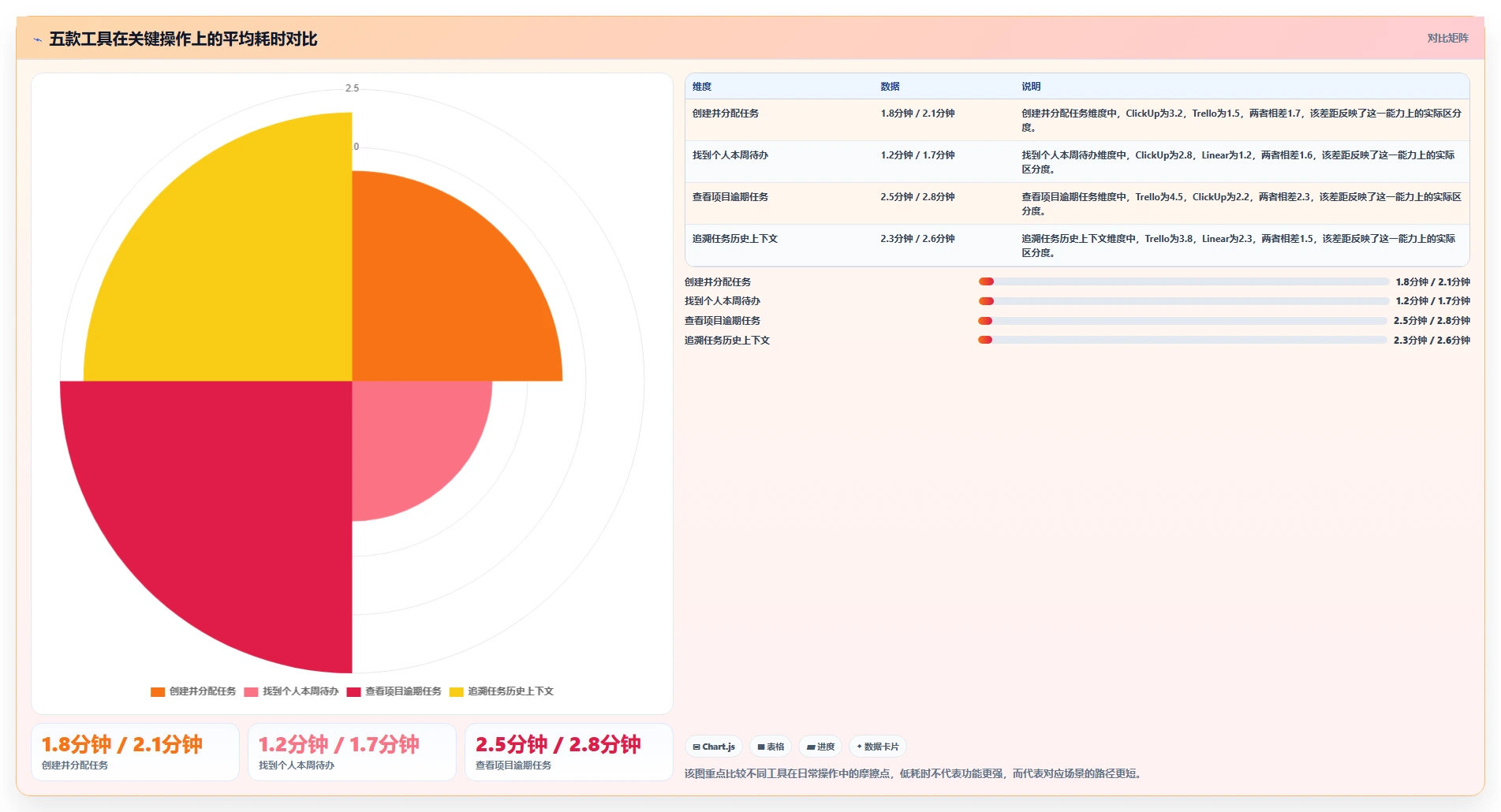Click the 创建并分配任务 progress bar

1183,281
